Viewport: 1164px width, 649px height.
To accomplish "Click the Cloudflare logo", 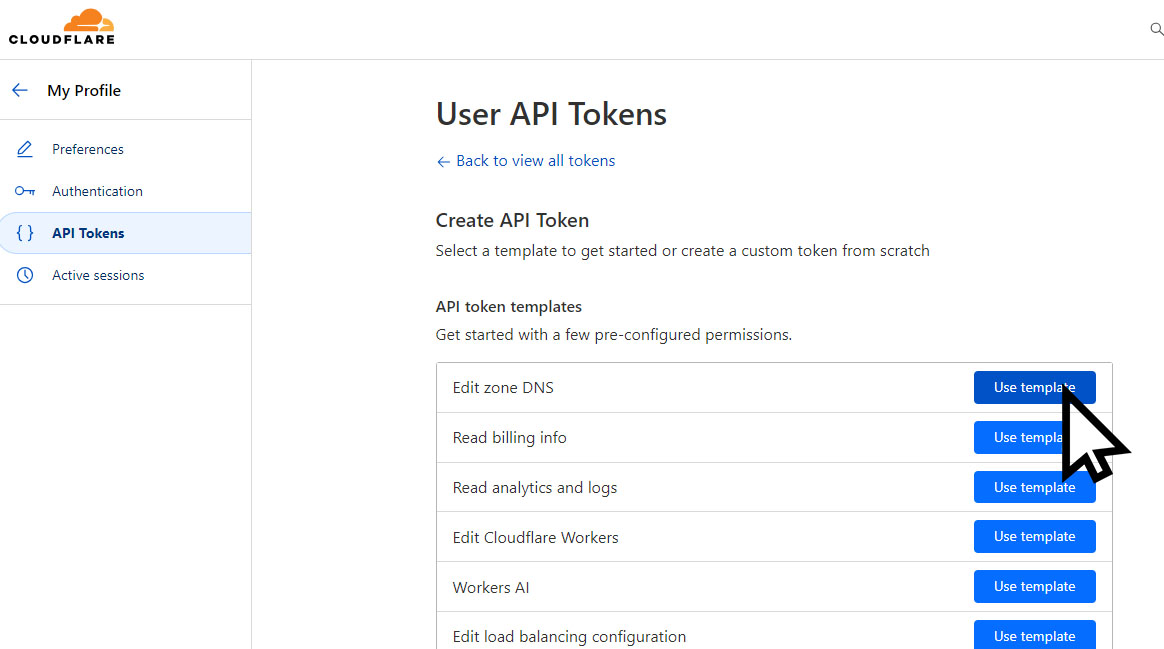I will point(62,27).
